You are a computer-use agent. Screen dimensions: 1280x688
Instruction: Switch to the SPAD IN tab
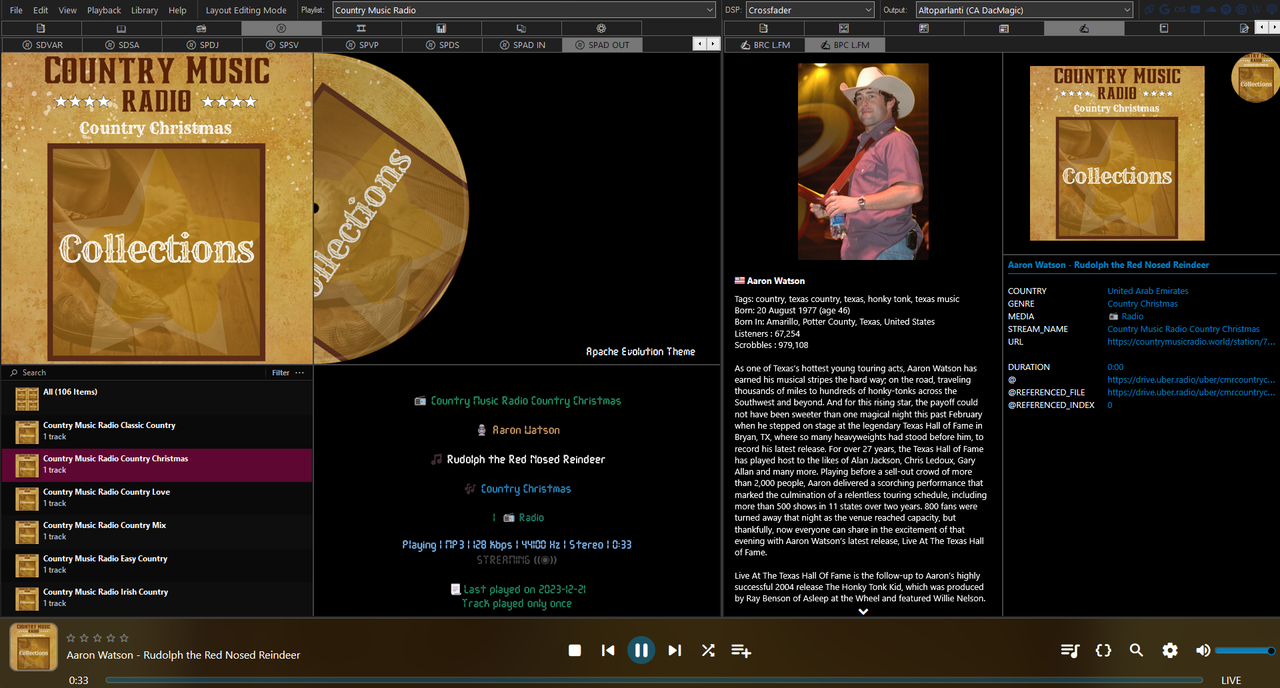(x=521, y=45)
